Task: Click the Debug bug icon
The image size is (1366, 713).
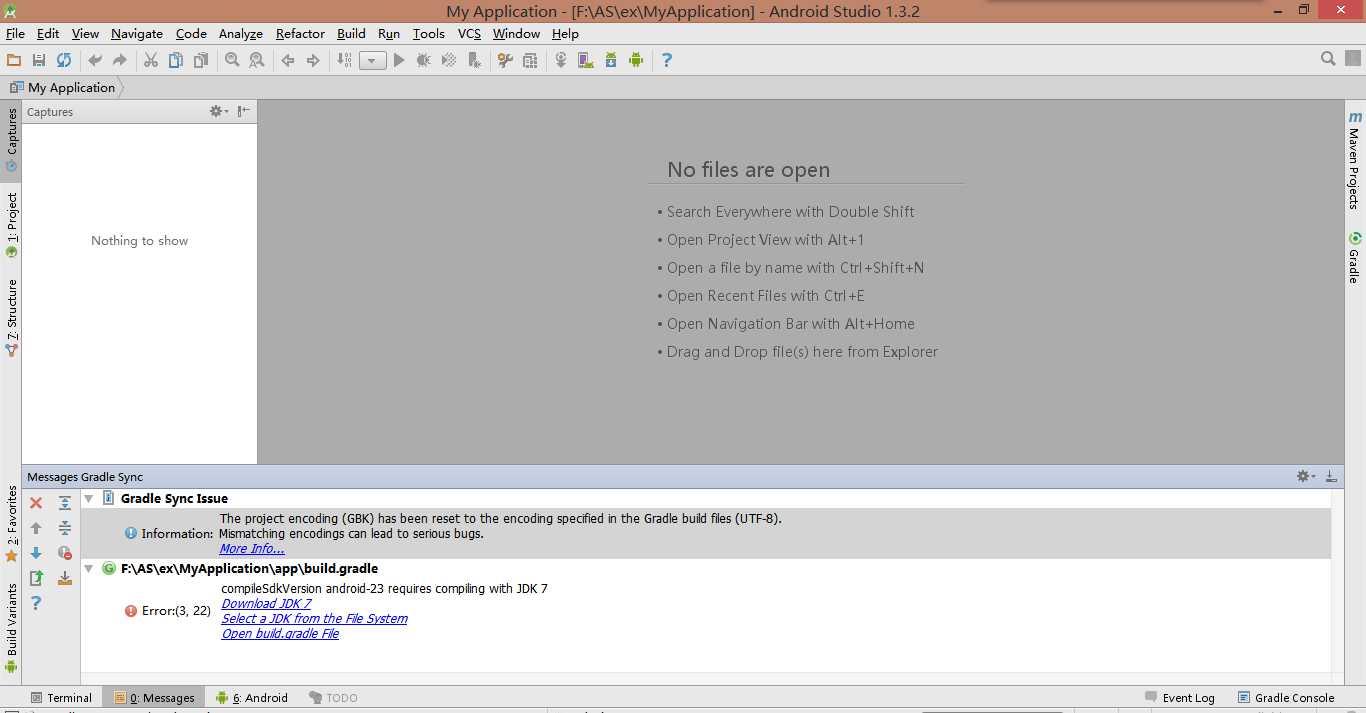Action: pyautogui.click(x=424, y=60)
